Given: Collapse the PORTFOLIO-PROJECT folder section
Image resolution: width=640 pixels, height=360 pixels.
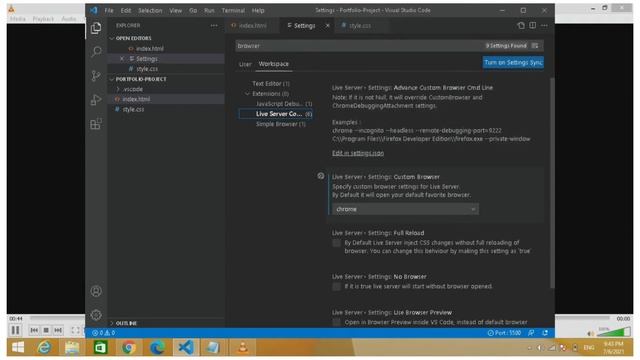Looking at the screenshot, I should (x=141, y=79).
